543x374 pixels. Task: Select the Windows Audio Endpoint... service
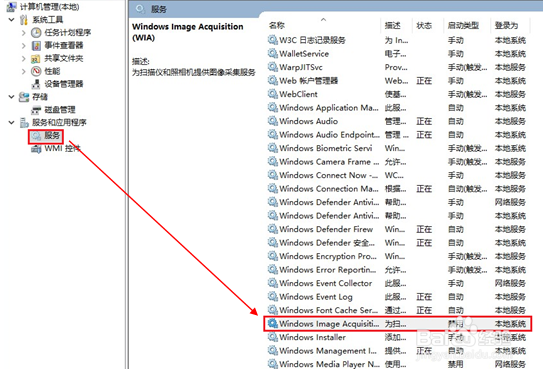329,134
